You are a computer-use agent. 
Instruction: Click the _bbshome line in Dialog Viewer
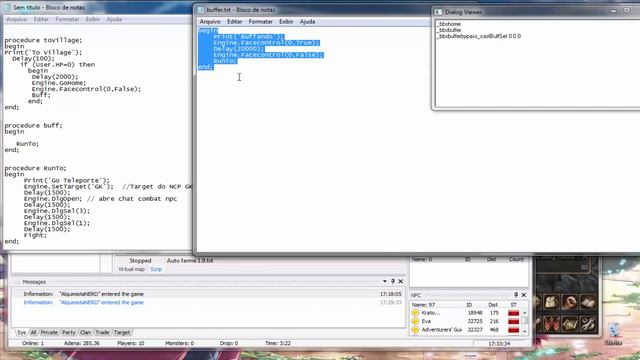click(449, 24)
